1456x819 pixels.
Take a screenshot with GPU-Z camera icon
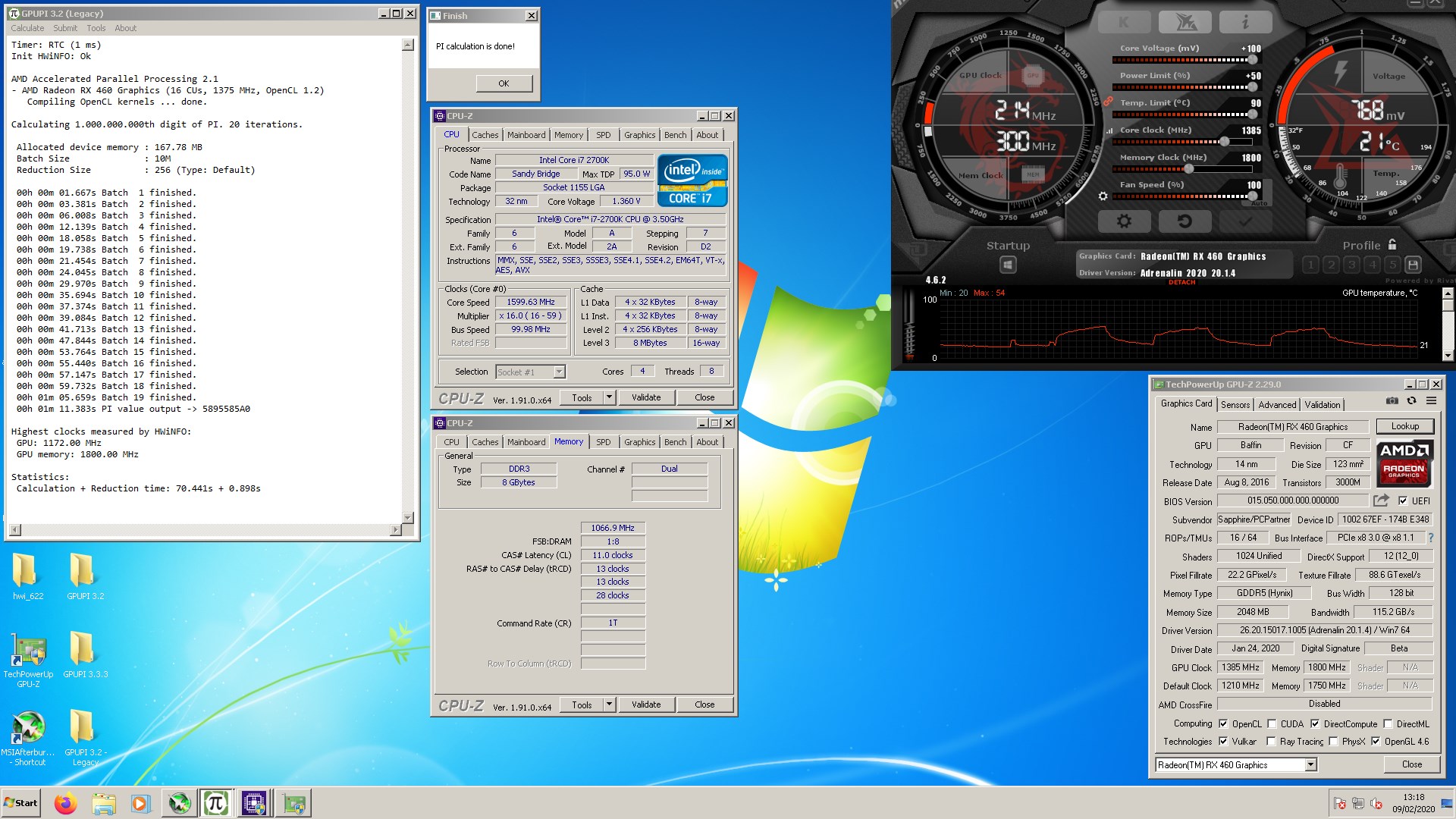click(1392, 401)
